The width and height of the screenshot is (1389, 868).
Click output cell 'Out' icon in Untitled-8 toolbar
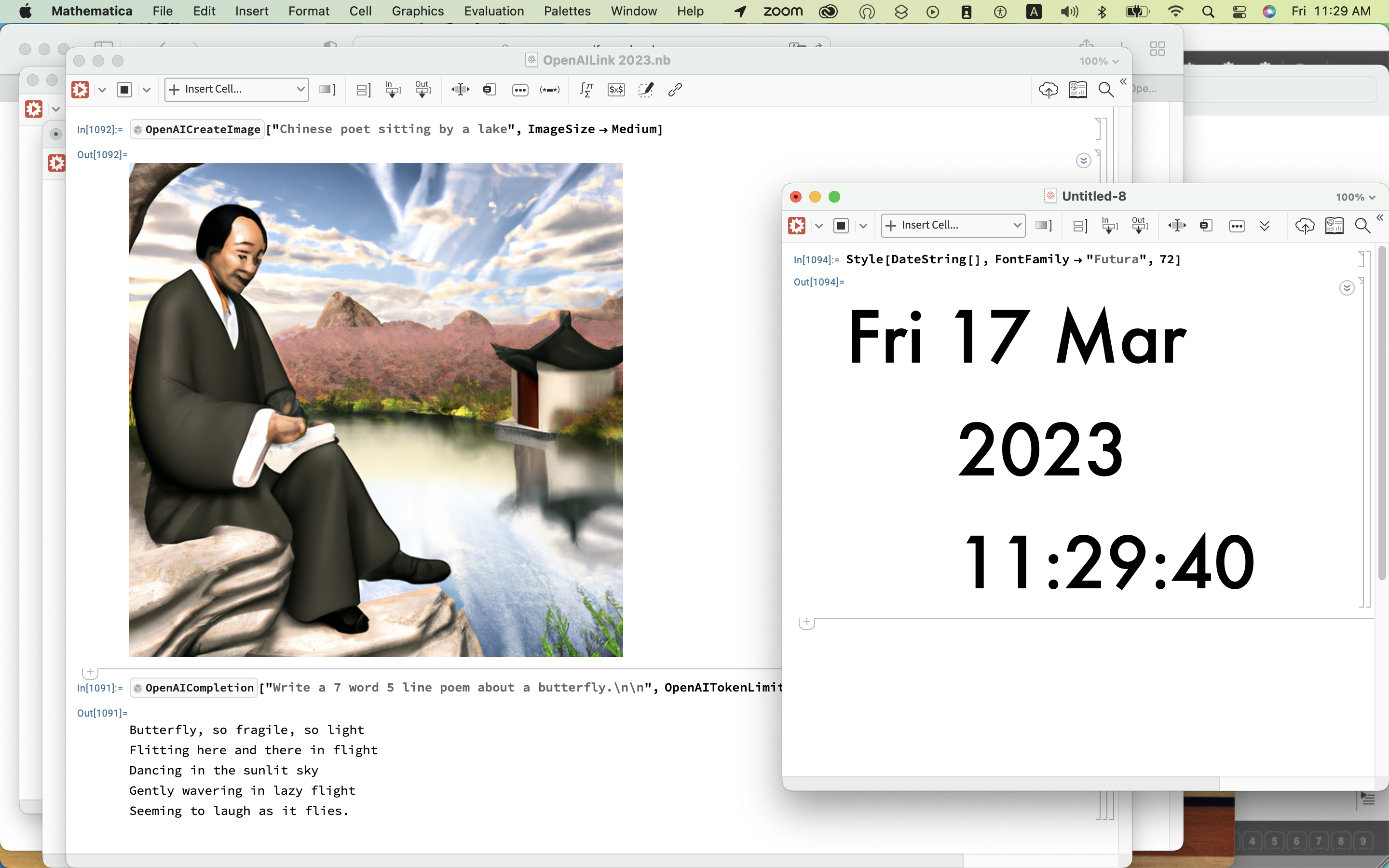point(1139,226)
